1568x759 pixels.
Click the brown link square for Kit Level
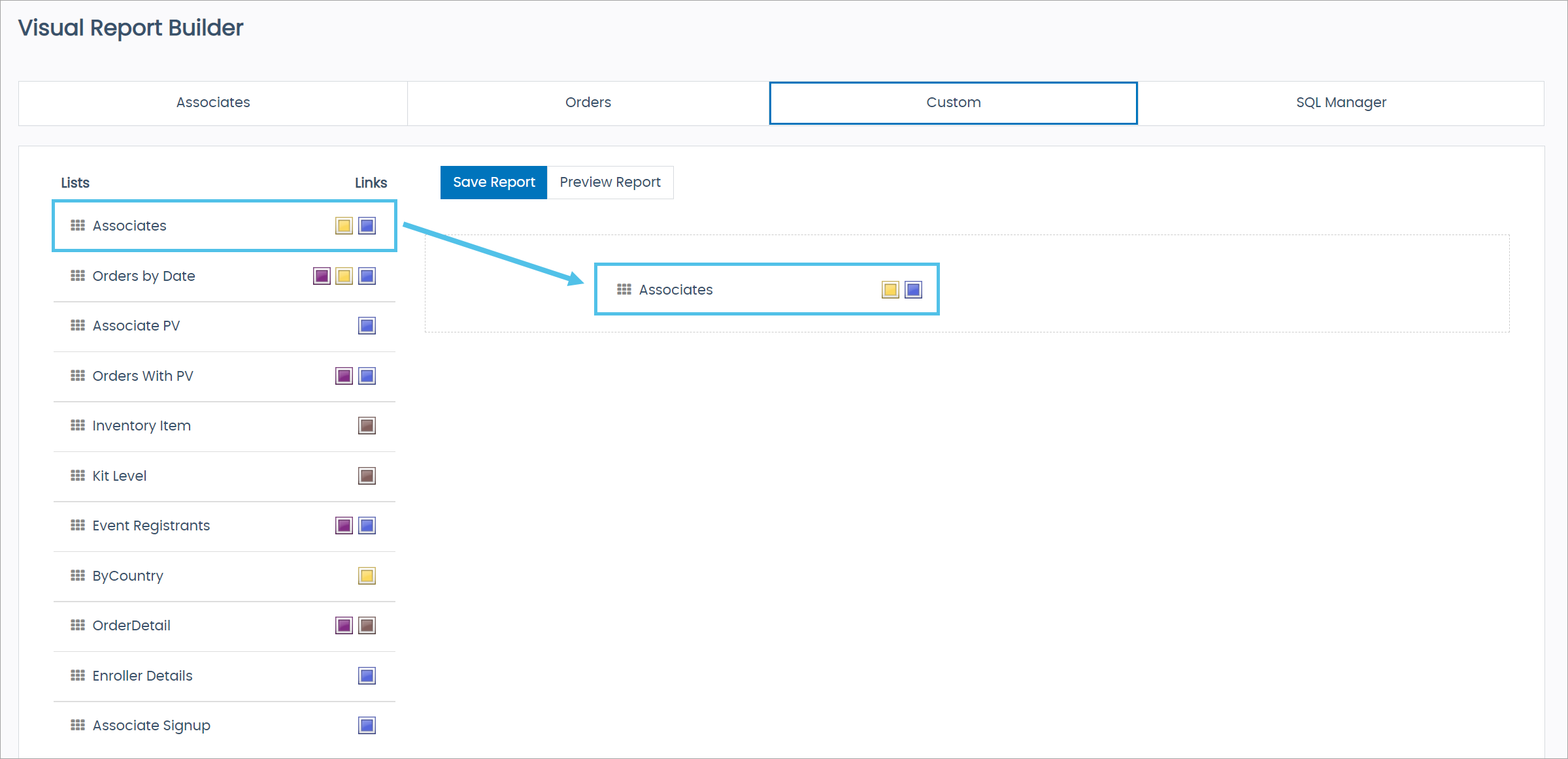coord(367,476)
